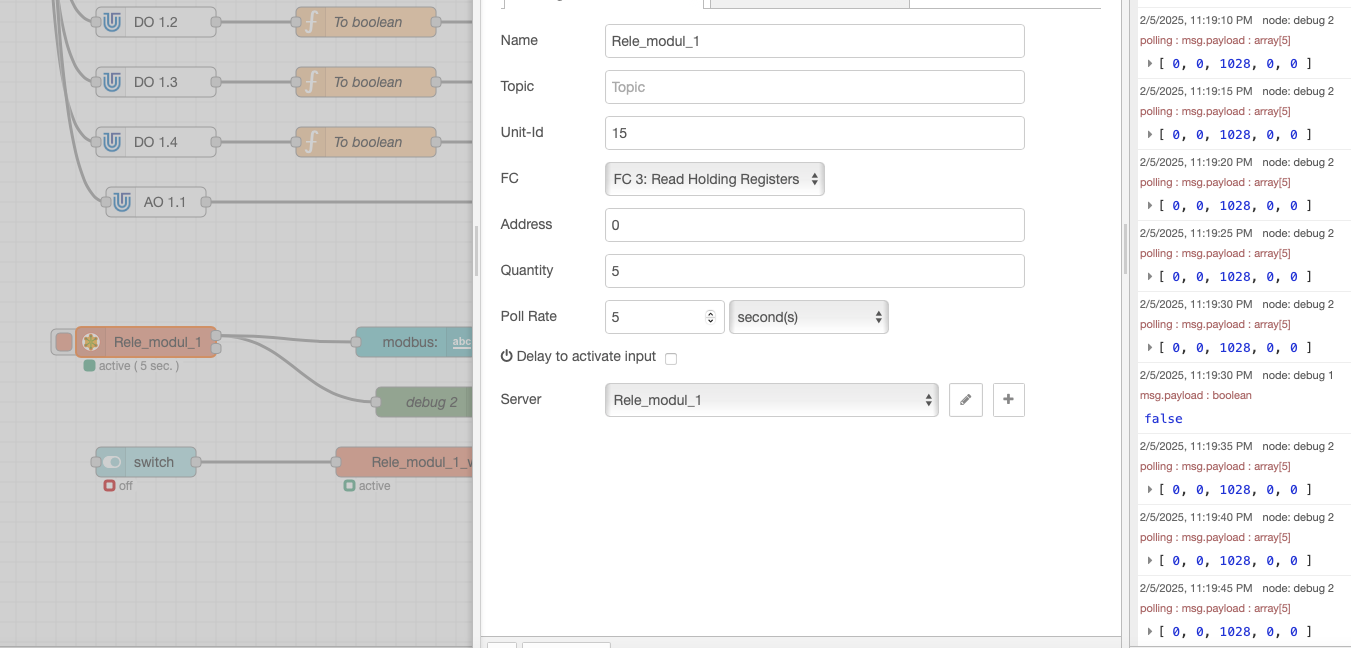Click the DO 1.2 node icon
The width and height of the screenshot is (1351, 648).
pos(112,22)
